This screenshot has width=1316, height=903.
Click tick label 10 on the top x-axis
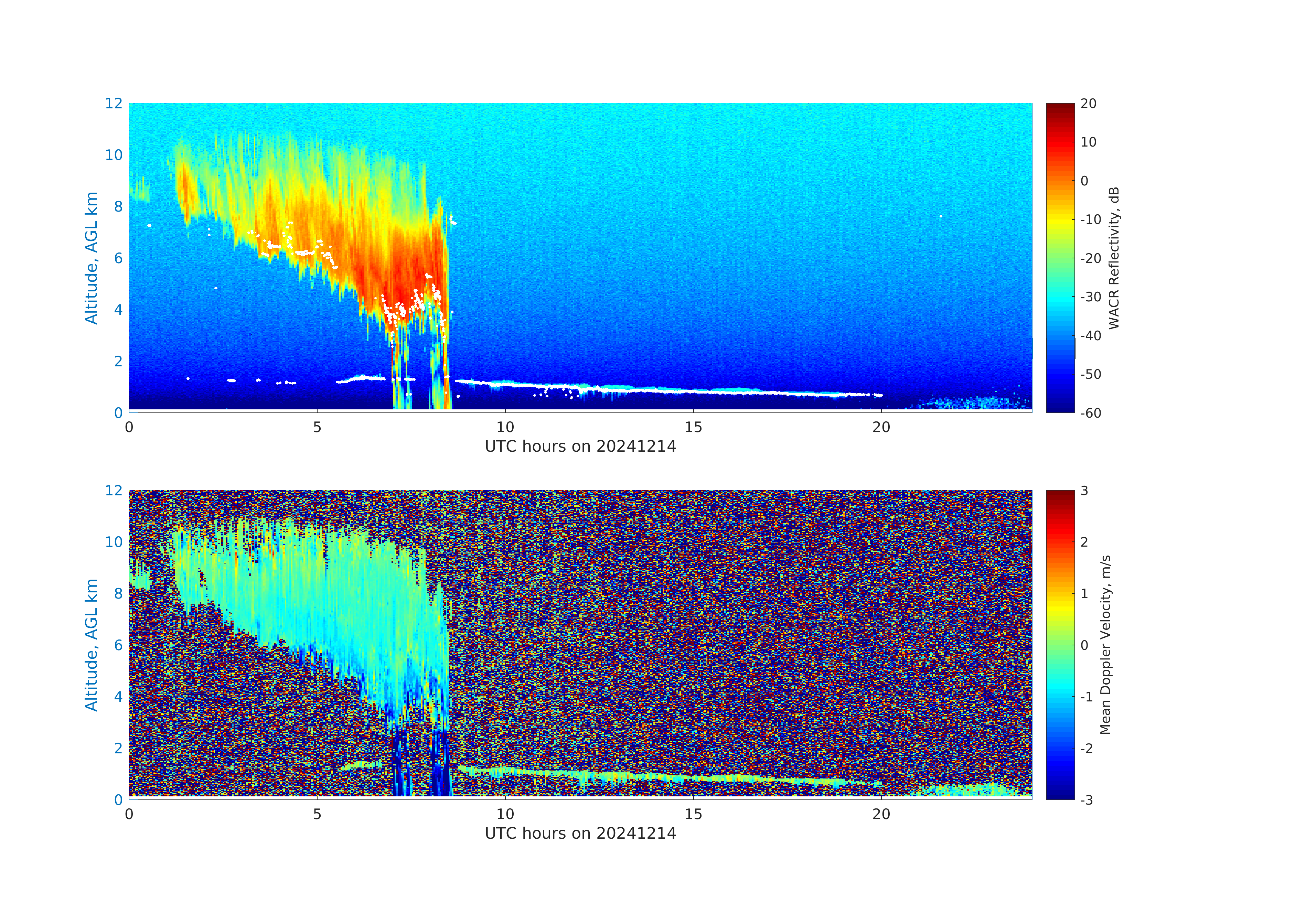[505, 428]
